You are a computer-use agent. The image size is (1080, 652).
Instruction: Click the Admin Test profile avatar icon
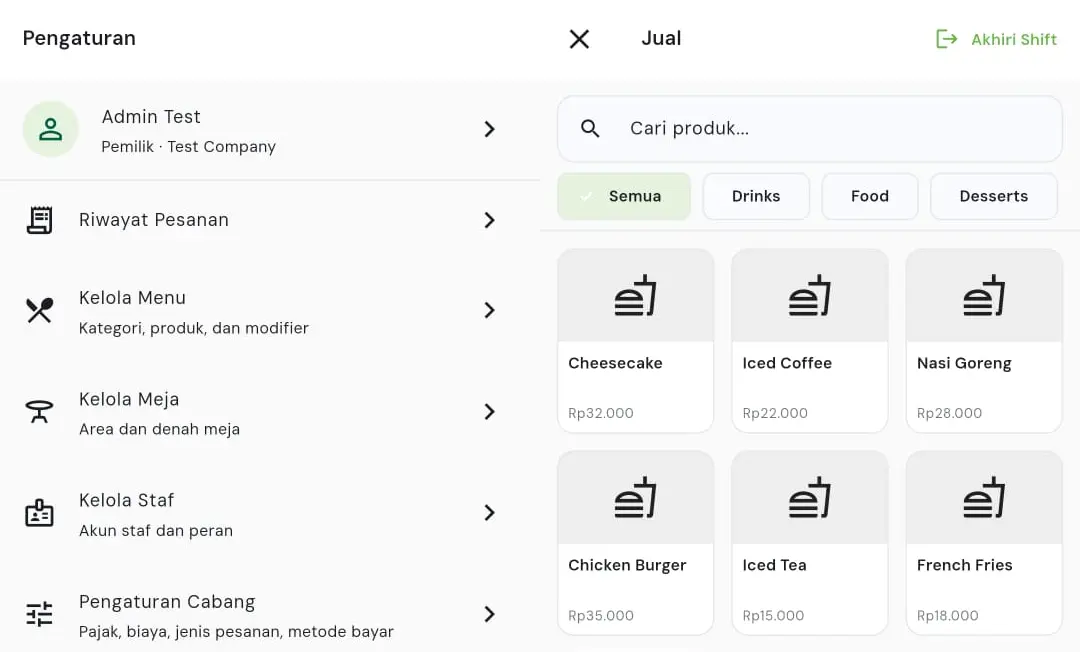(x=50, y=129)
